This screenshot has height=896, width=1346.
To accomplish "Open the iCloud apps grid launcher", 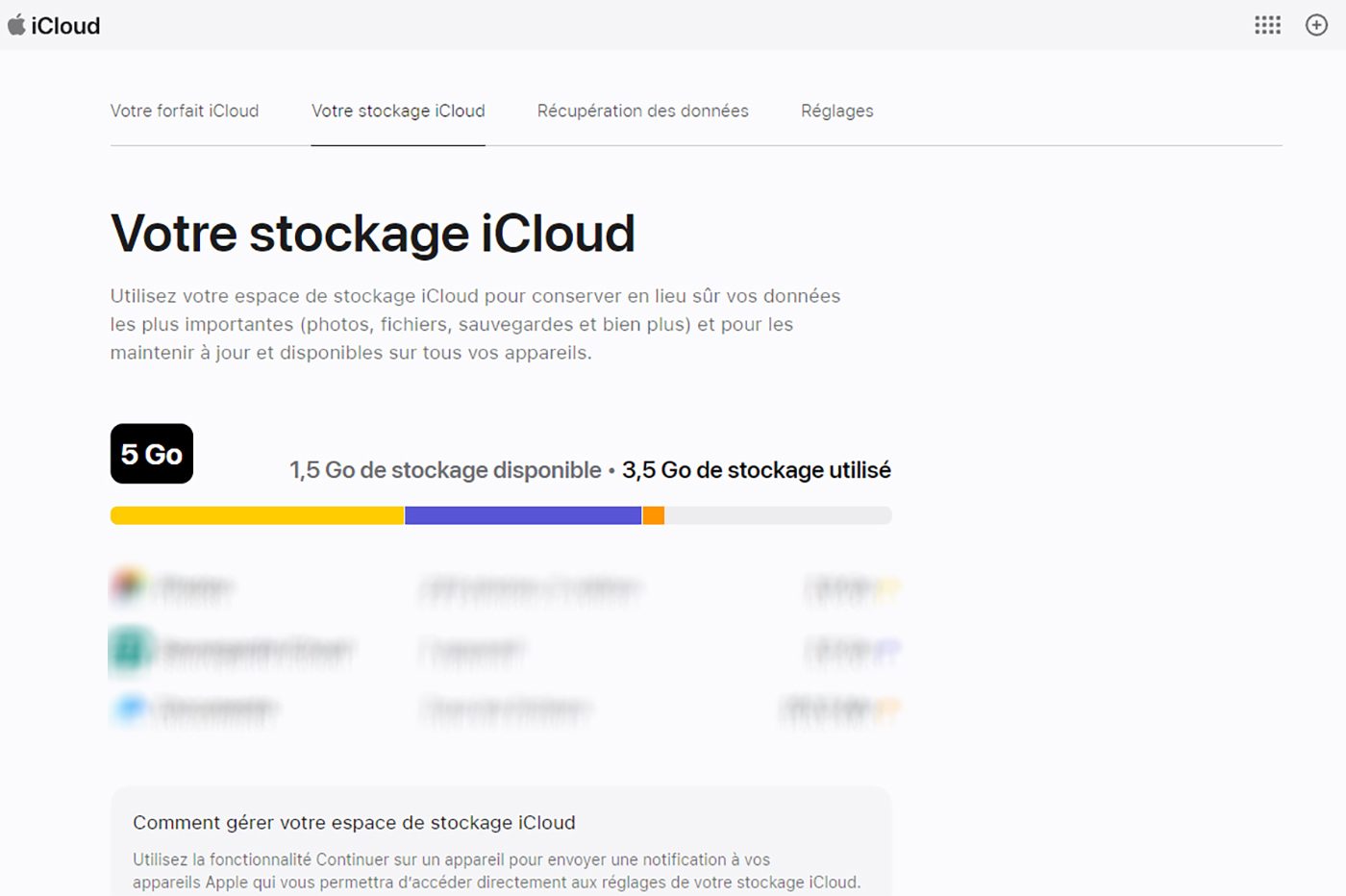I will point(1267,25).
